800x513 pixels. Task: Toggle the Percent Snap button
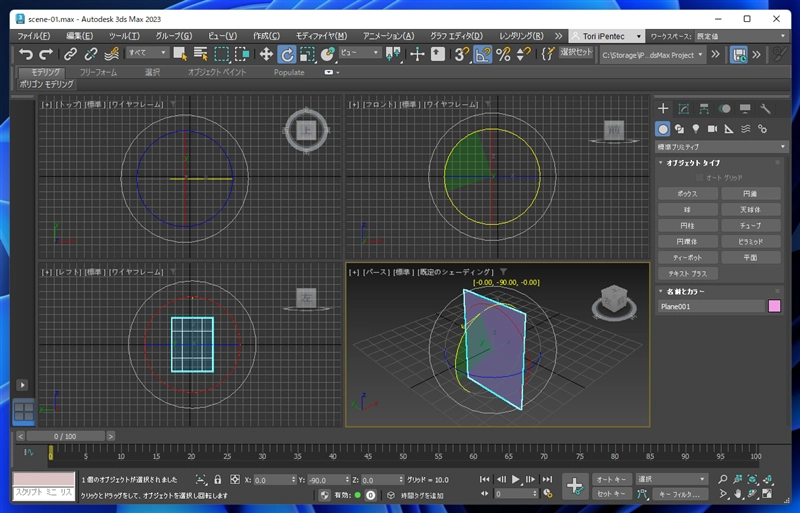503,54
